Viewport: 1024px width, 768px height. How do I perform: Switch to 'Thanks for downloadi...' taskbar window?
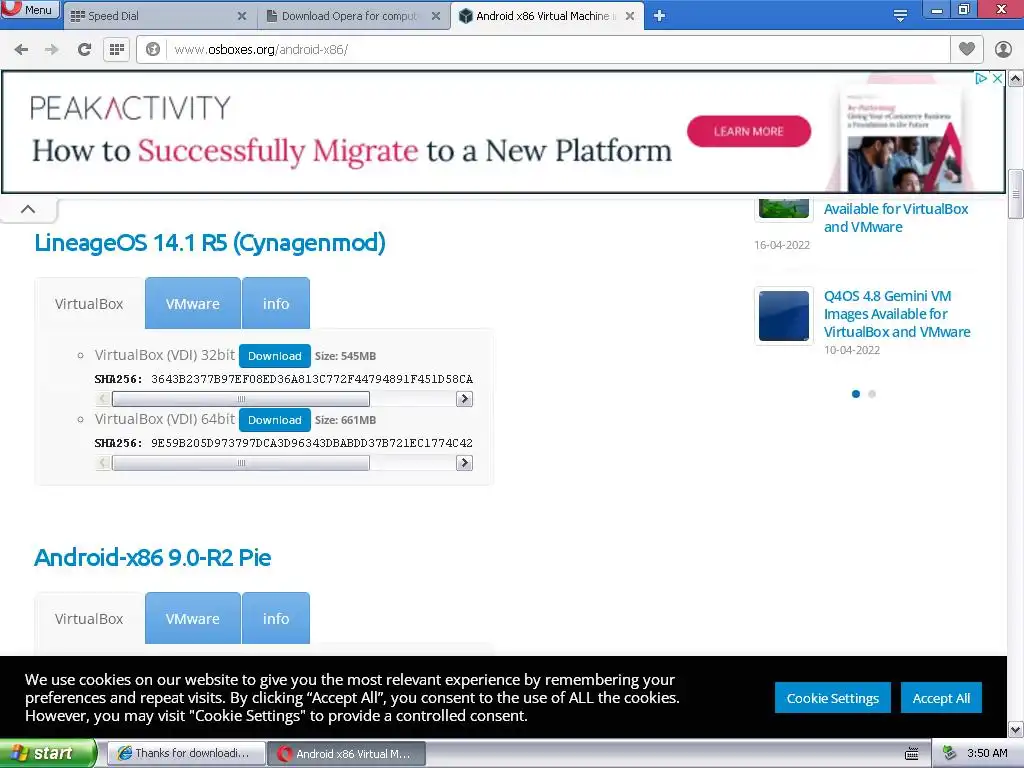point(185,754)
